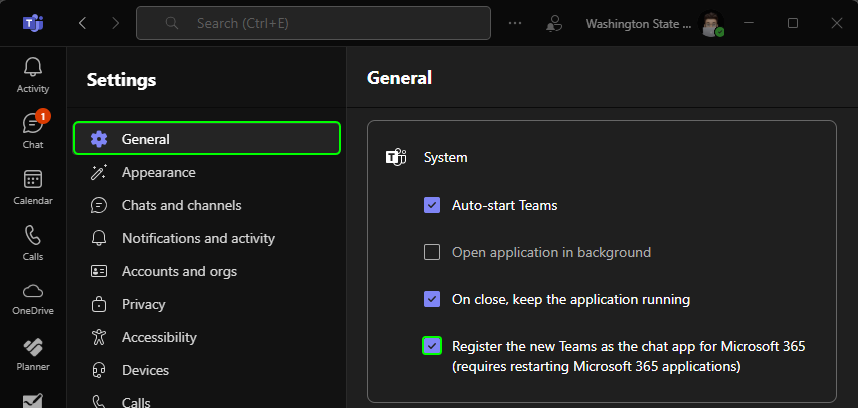Click the Notifications bell icon in settings
This screenshot has width=858, height=408.
(x=99, y=238)
